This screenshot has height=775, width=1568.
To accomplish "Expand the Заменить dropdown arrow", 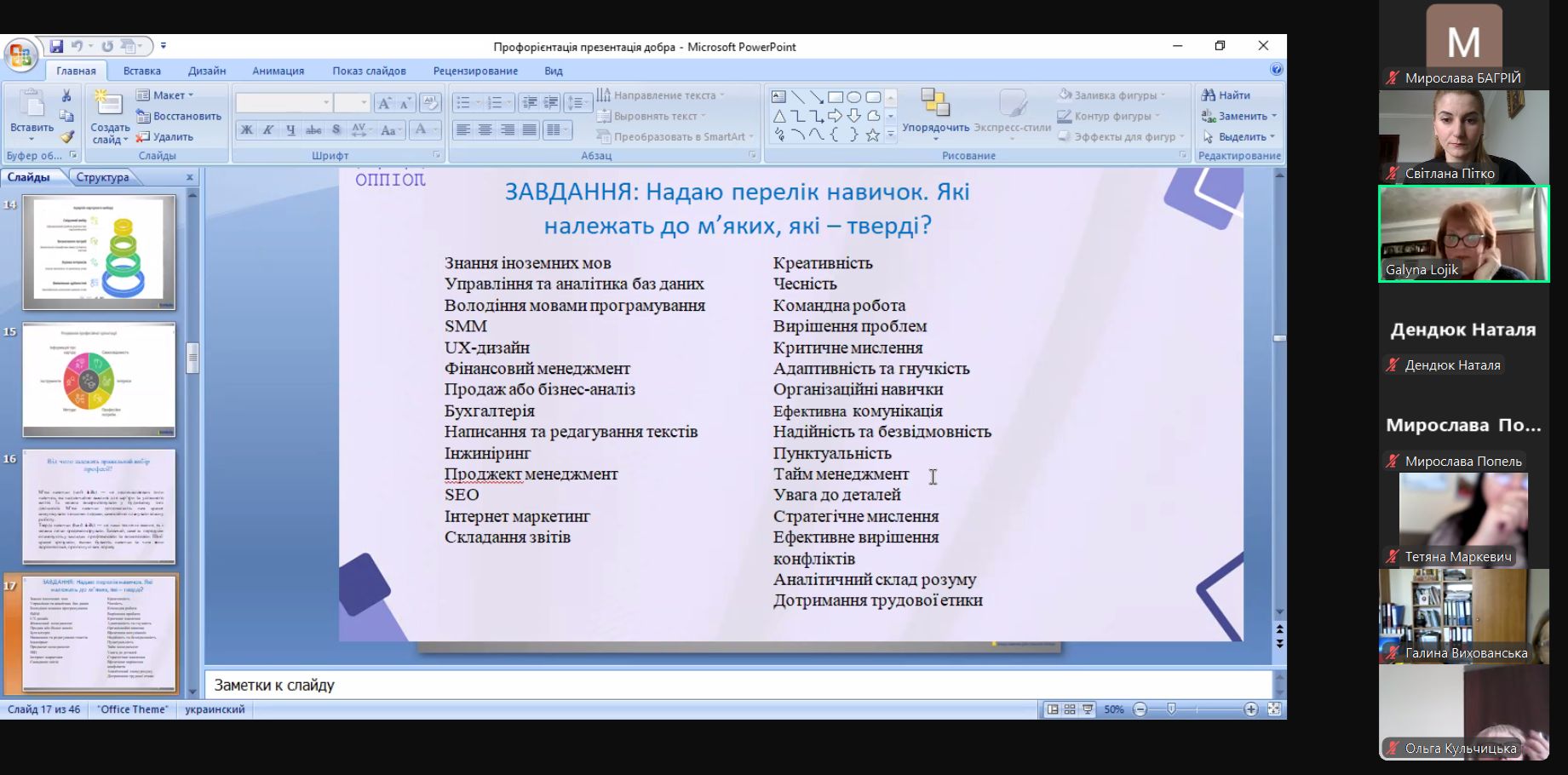I will (x=1274, y=117).
